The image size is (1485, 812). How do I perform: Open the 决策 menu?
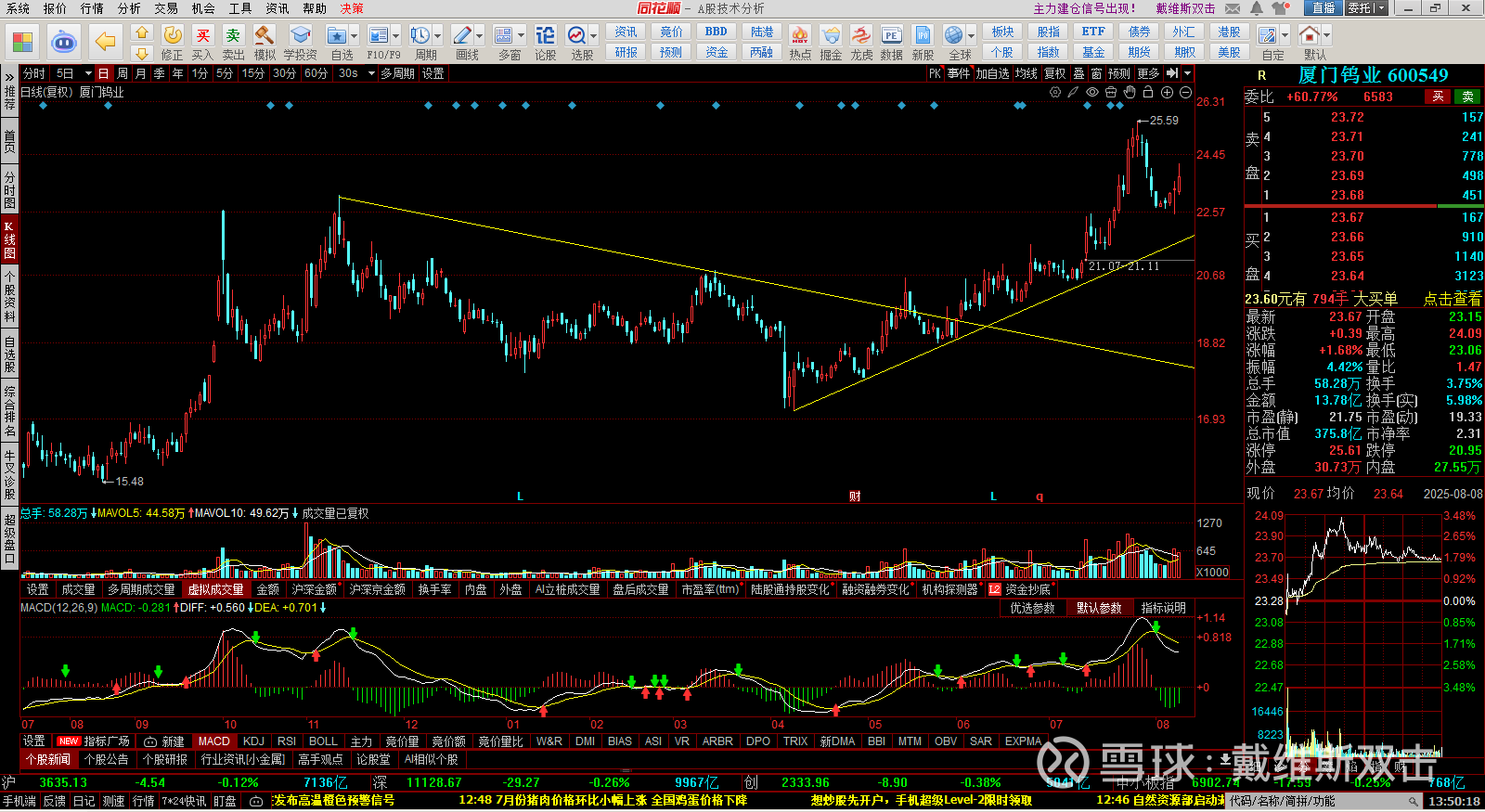352,8
